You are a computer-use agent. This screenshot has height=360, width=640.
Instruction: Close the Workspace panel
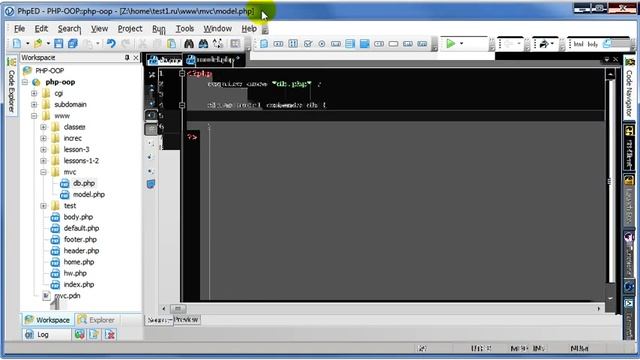[136, 58]
